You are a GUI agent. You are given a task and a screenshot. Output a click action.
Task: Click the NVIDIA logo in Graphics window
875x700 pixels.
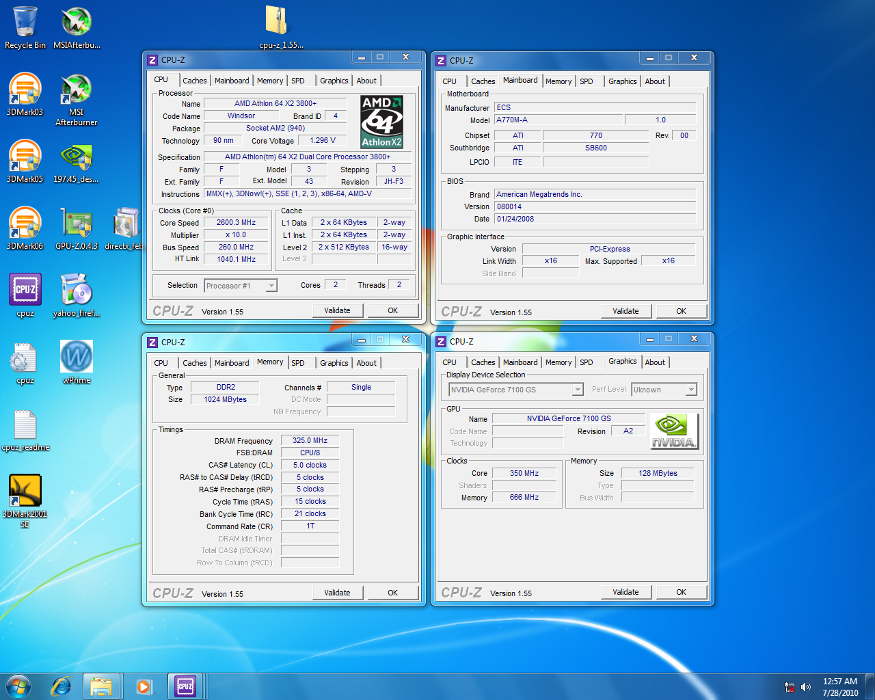tap(674, 431)
